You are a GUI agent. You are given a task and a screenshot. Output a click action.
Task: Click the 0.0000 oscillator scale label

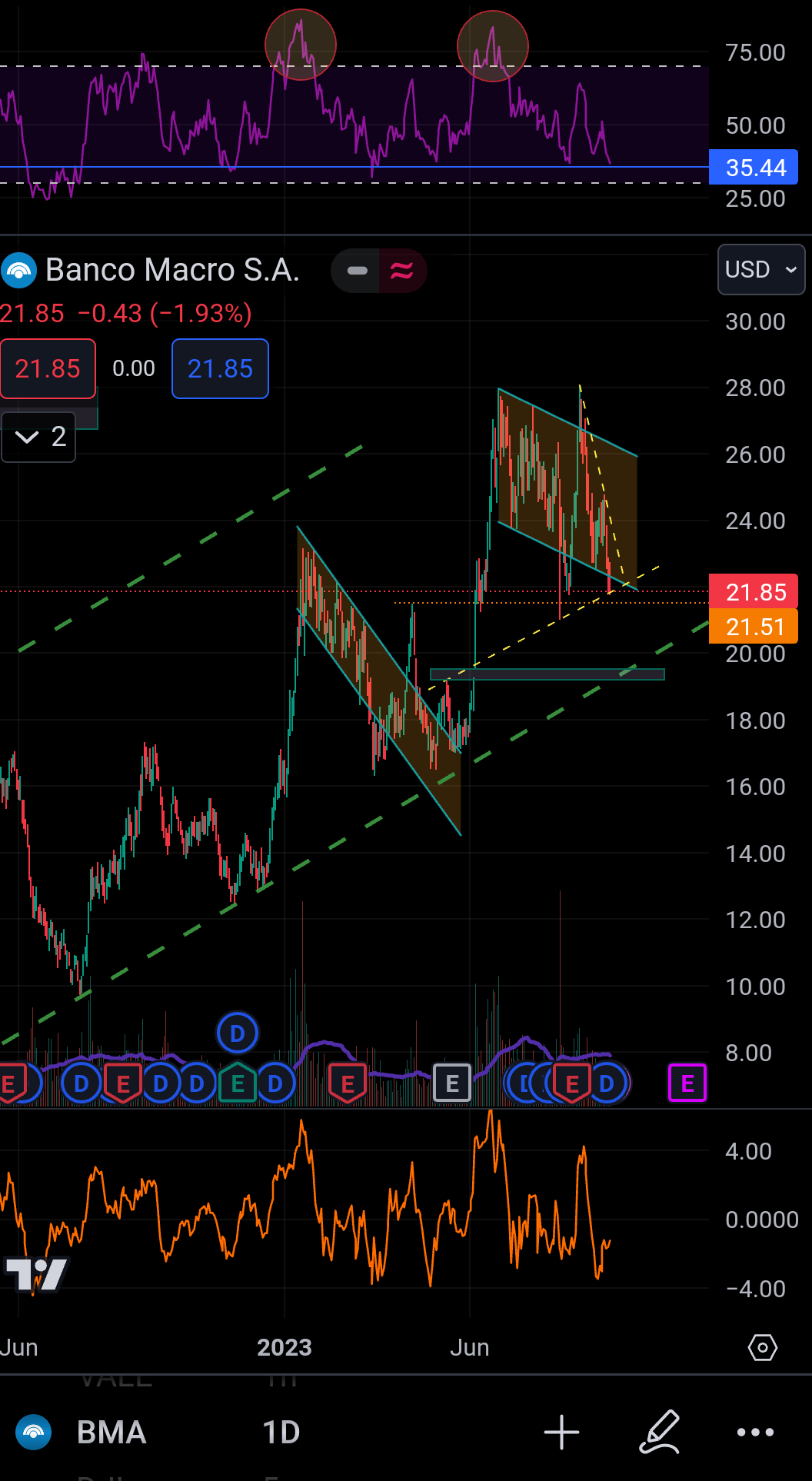(761, 1220)
